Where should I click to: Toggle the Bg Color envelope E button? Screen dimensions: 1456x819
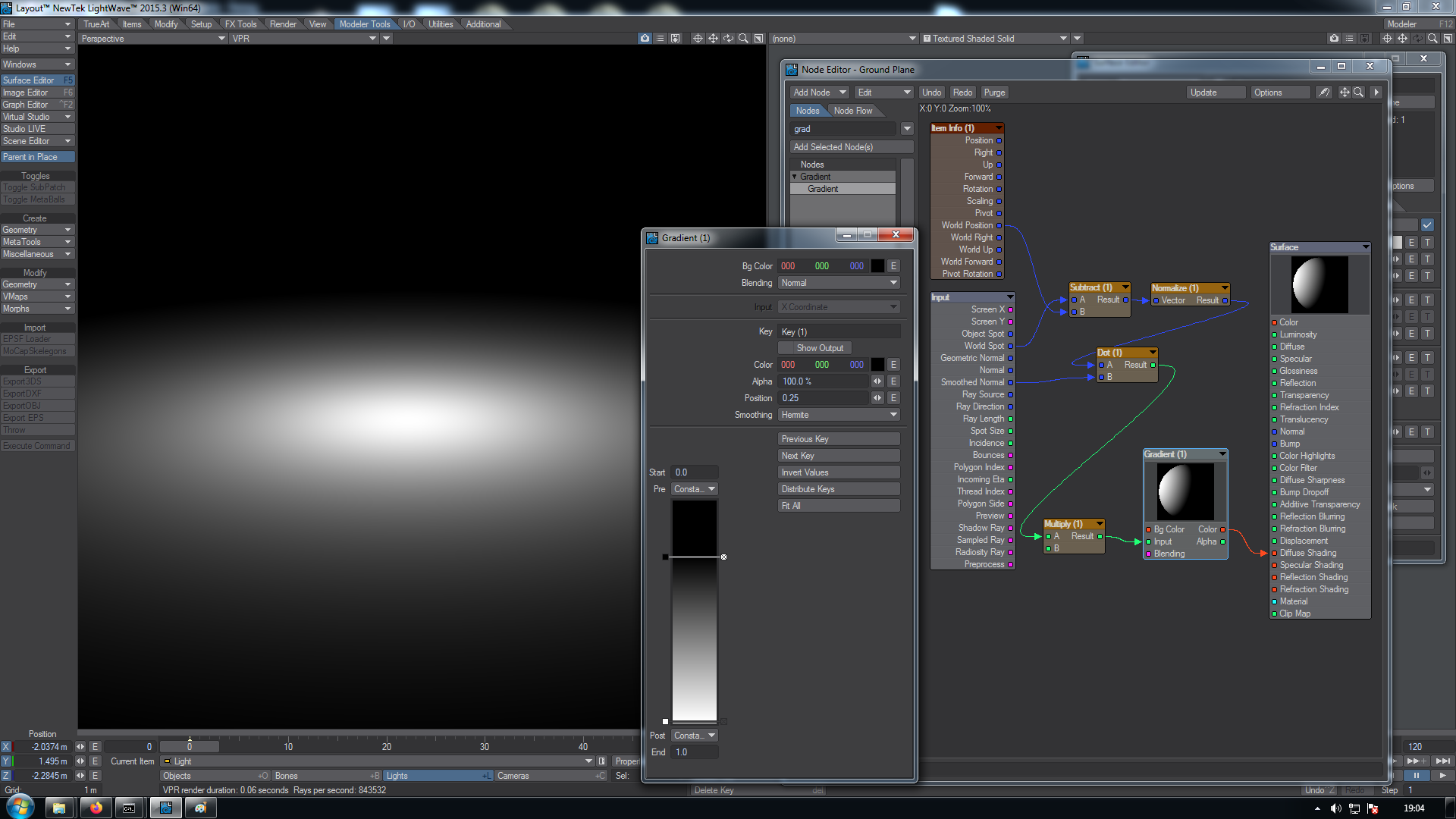[x=893, y=266]
